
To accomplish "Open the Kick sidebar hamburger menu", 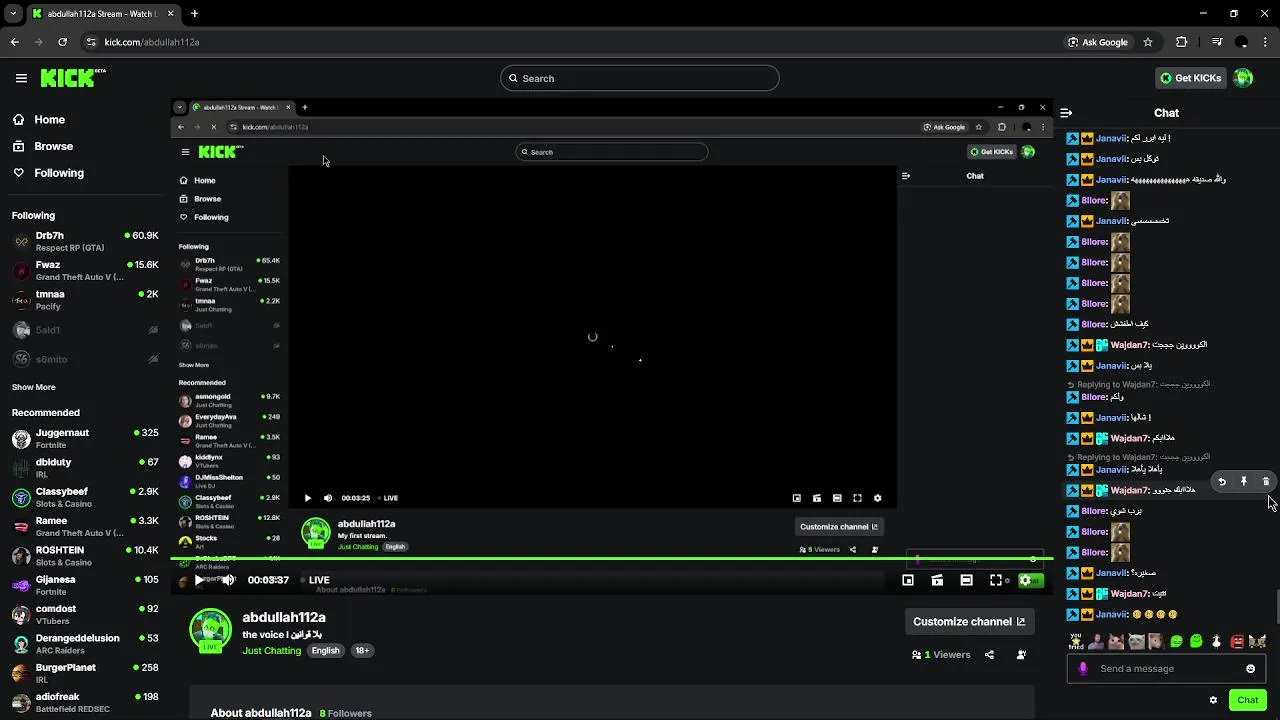I will [21, 78].
